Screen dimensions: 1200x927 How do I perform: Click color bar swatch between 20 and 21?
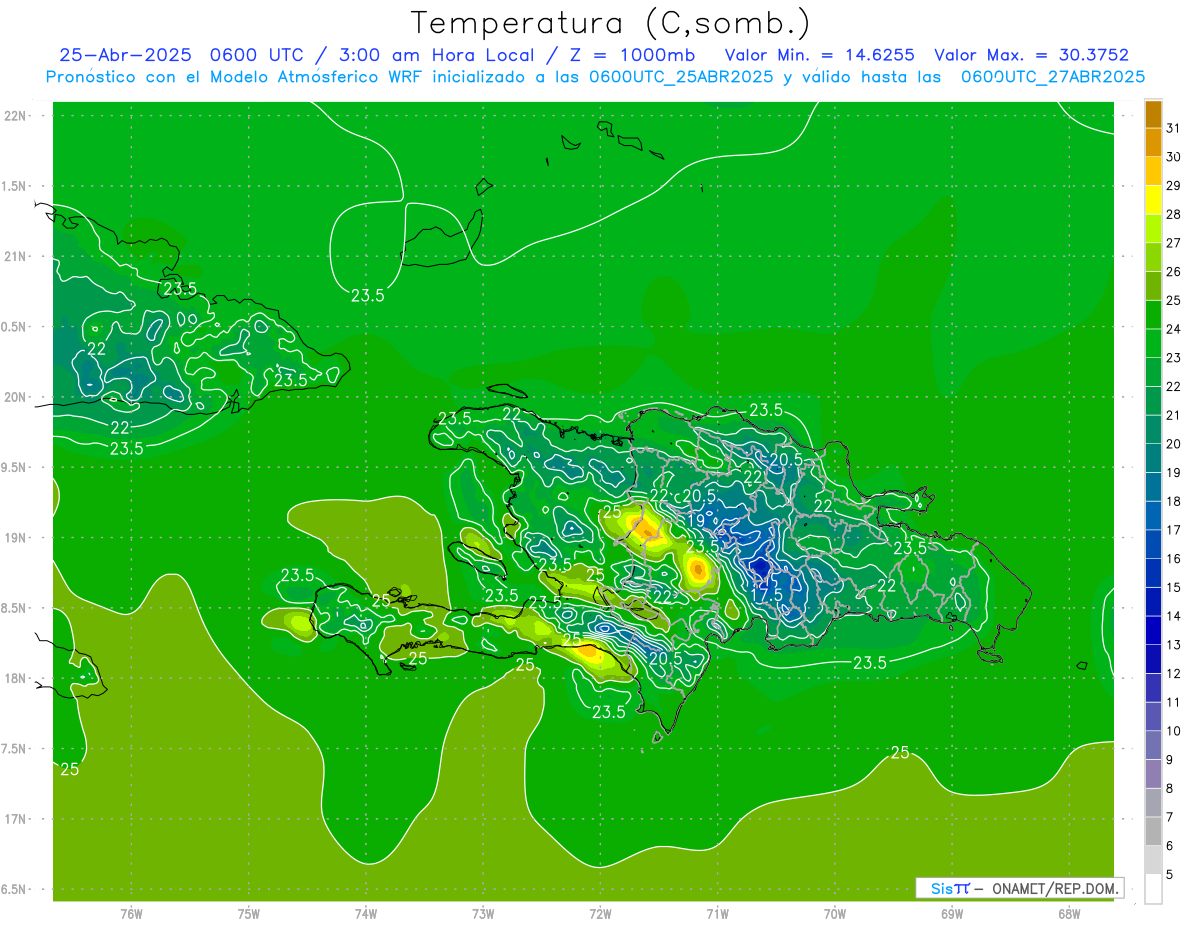(1153, 430)
